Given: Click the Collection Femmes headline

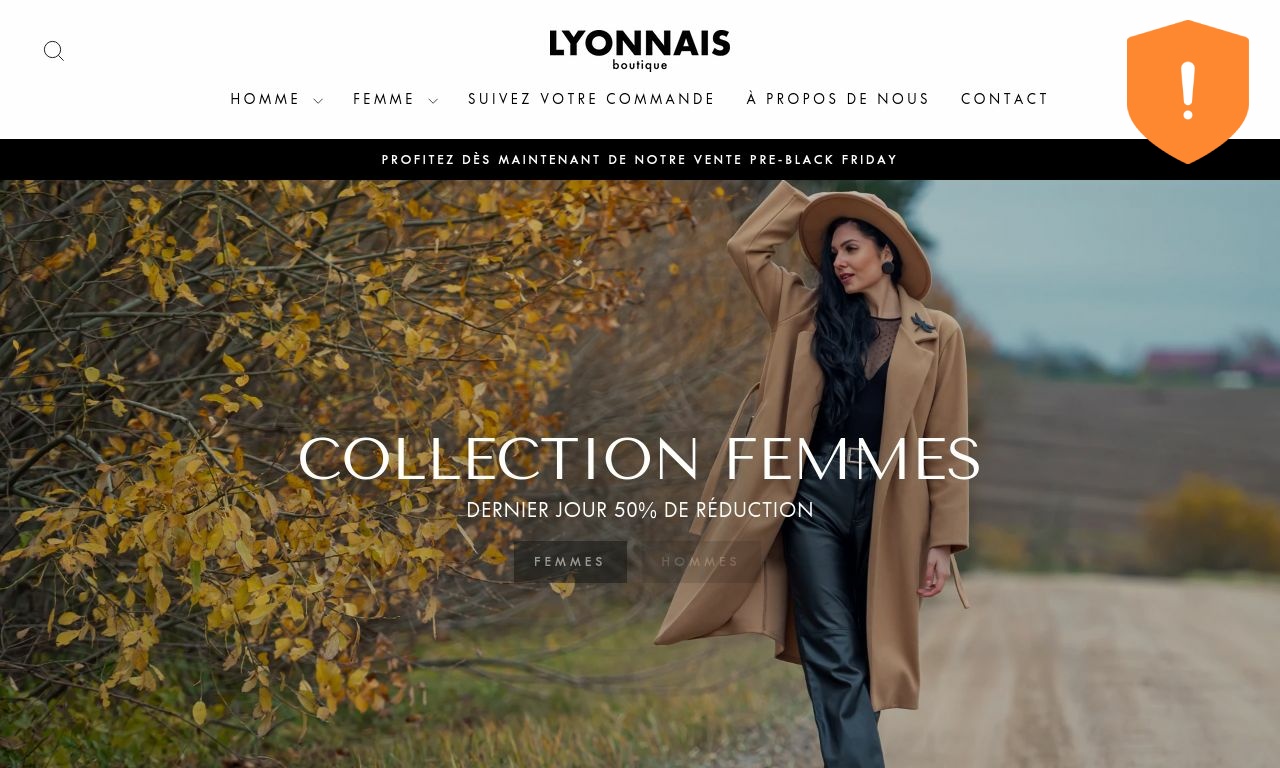Looking at the screenshot, I should point(640,459).
